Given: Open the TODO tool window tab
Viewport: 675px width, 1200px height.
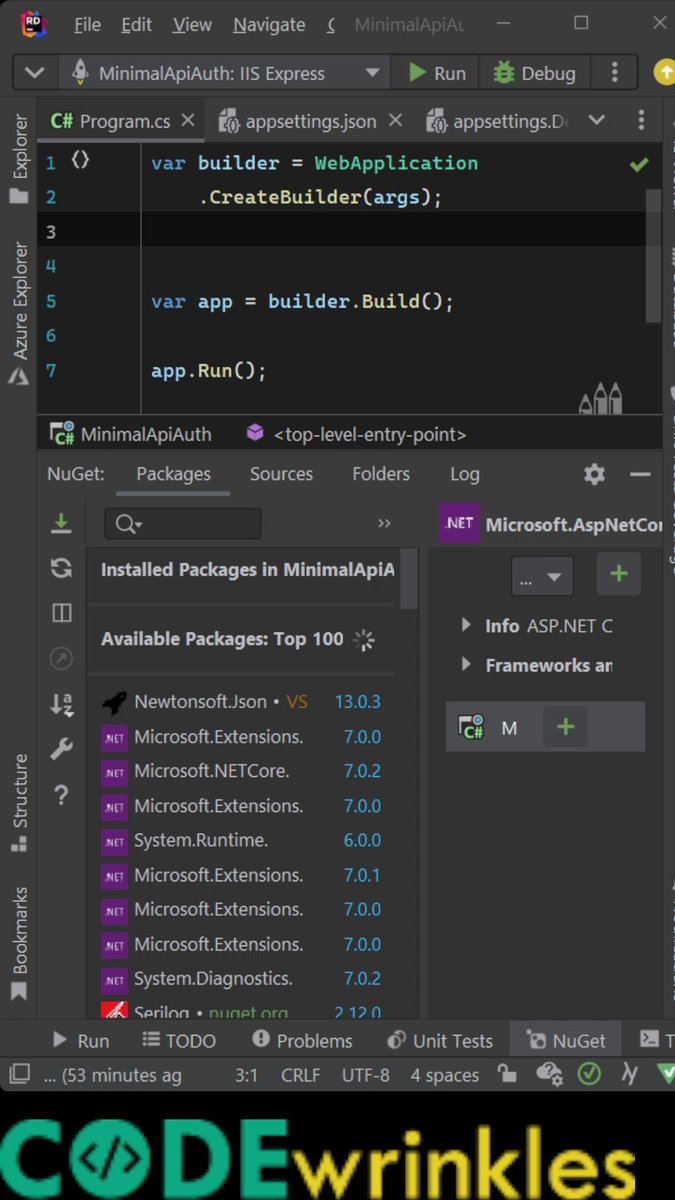Looking at the screenshot, I should coord(179,1040).
